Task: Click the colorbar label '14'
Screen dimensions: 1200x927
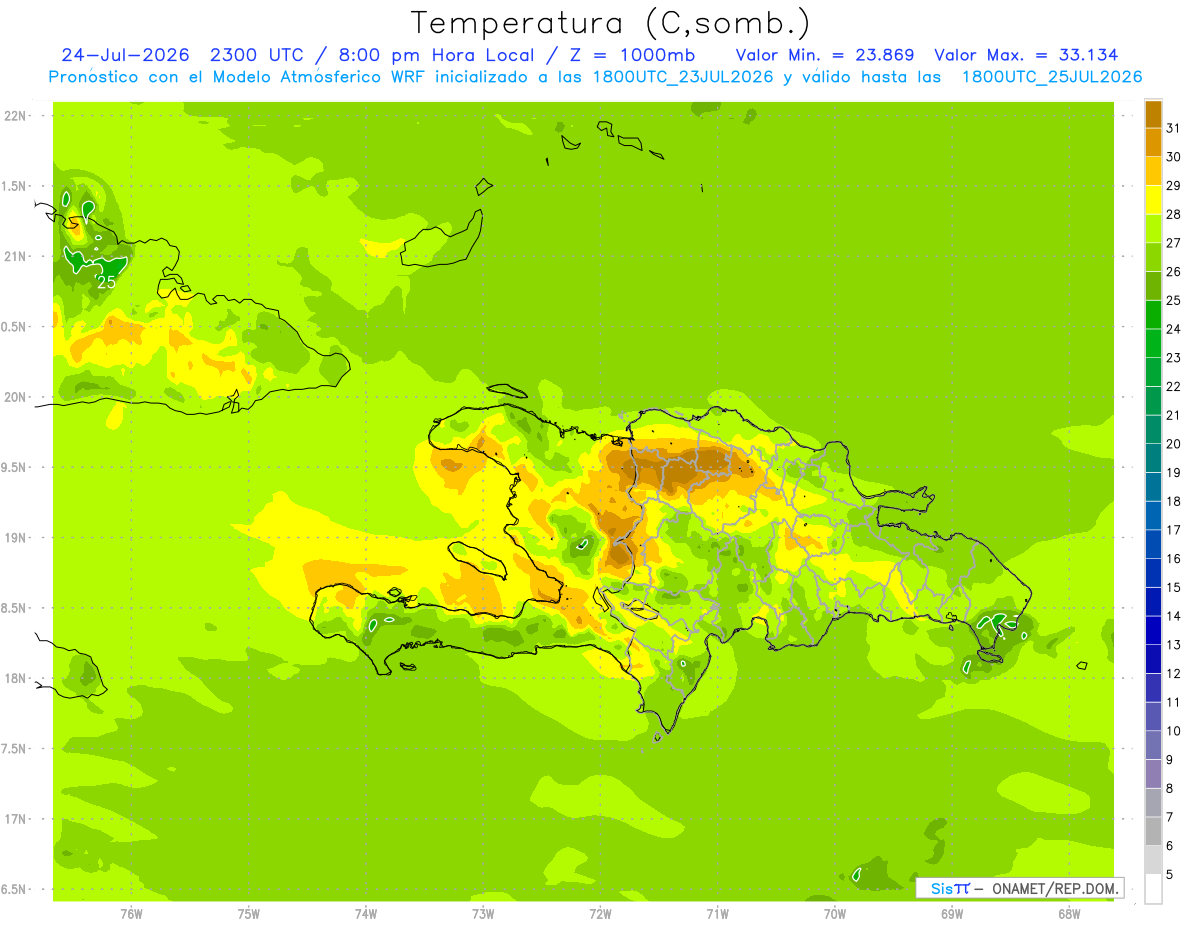Action: click(x=1173, y=617)
